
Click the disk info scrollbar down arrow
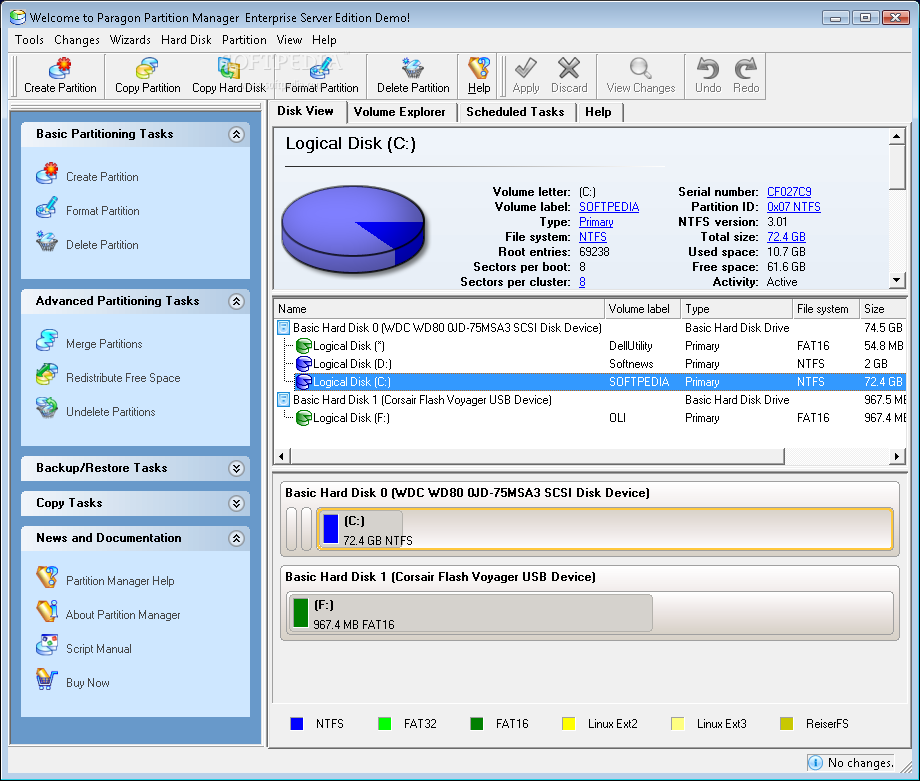(896, 280)
